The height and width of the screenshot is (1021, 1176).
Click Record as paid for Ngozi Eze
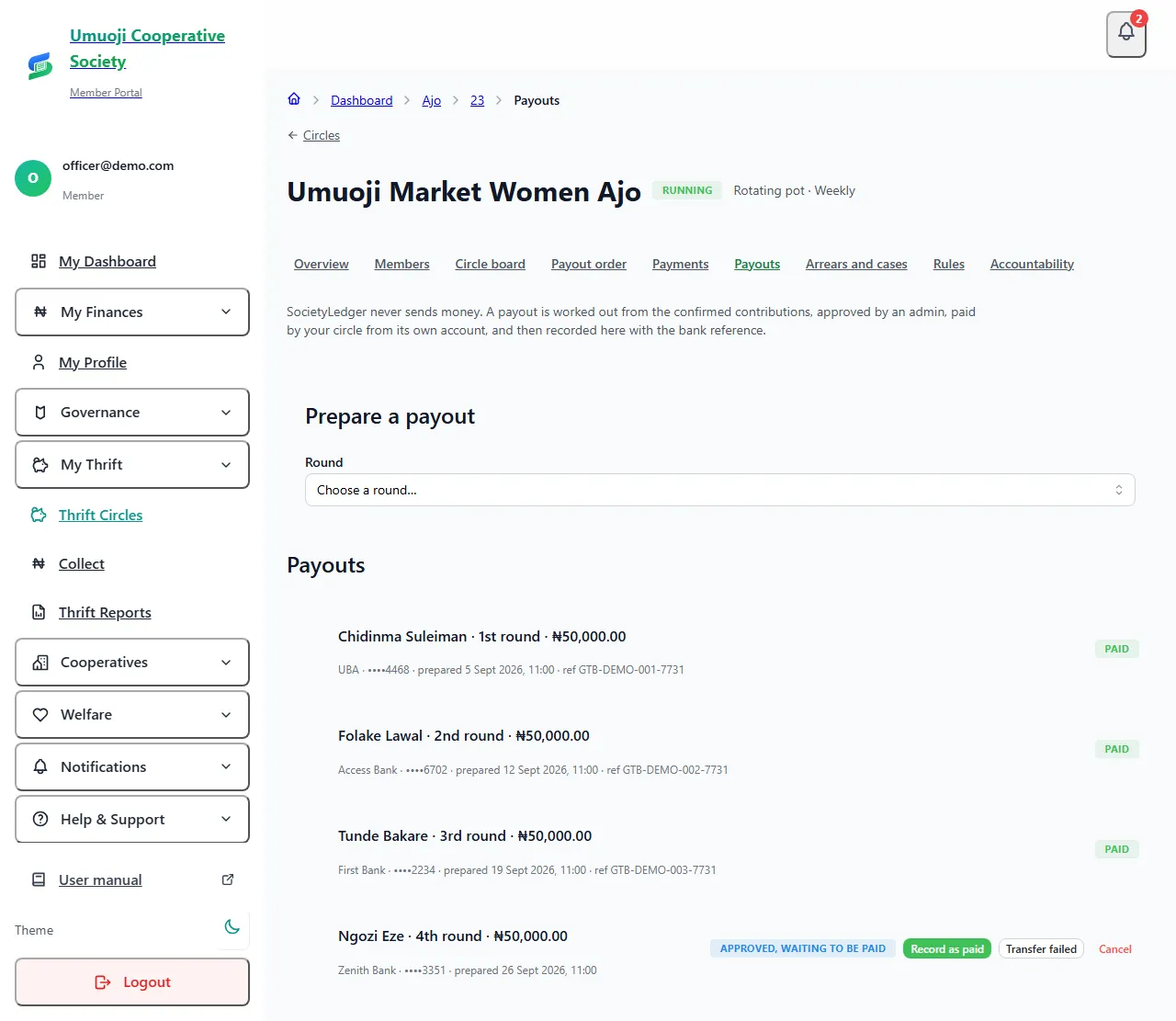point(947,948)
